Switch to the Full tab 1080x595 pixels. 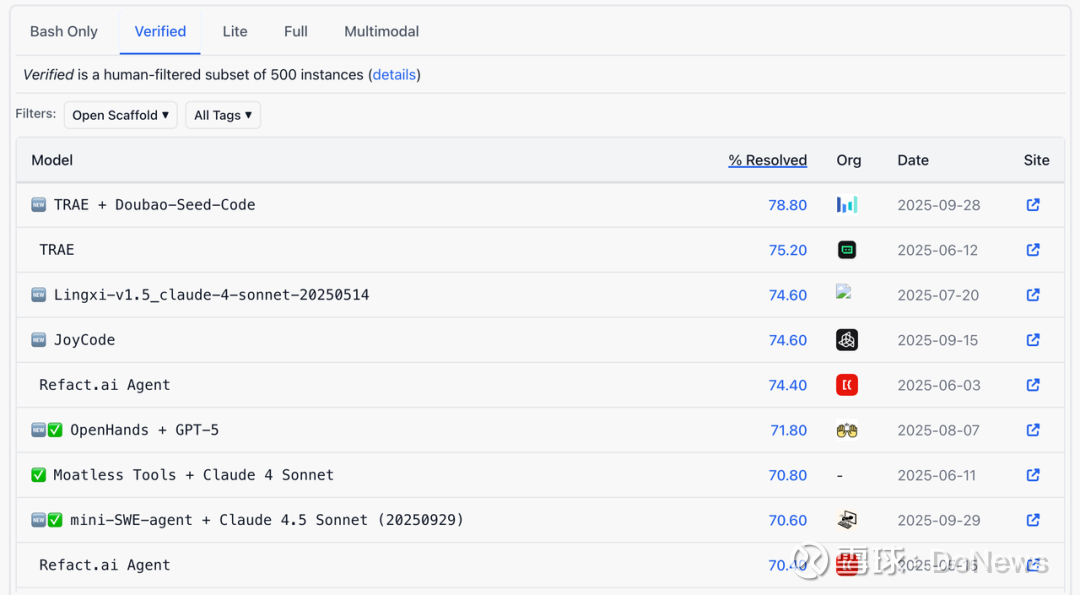pos(295,32)
